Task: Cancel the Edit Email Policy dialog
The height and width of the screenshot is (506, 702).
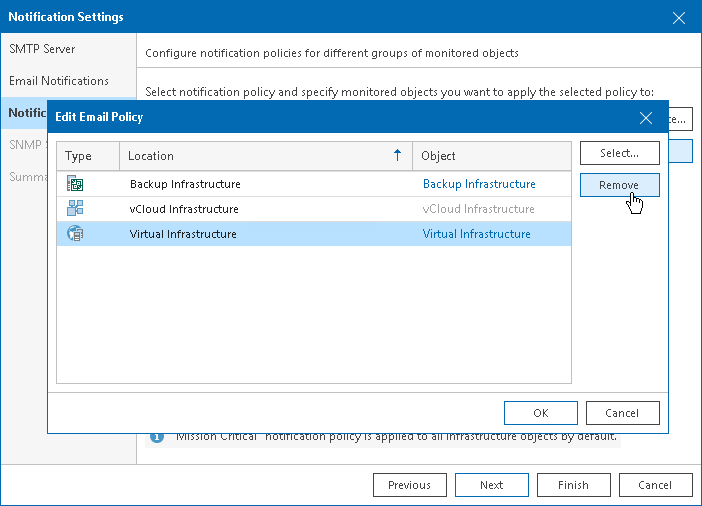Action: pos(622,413)
